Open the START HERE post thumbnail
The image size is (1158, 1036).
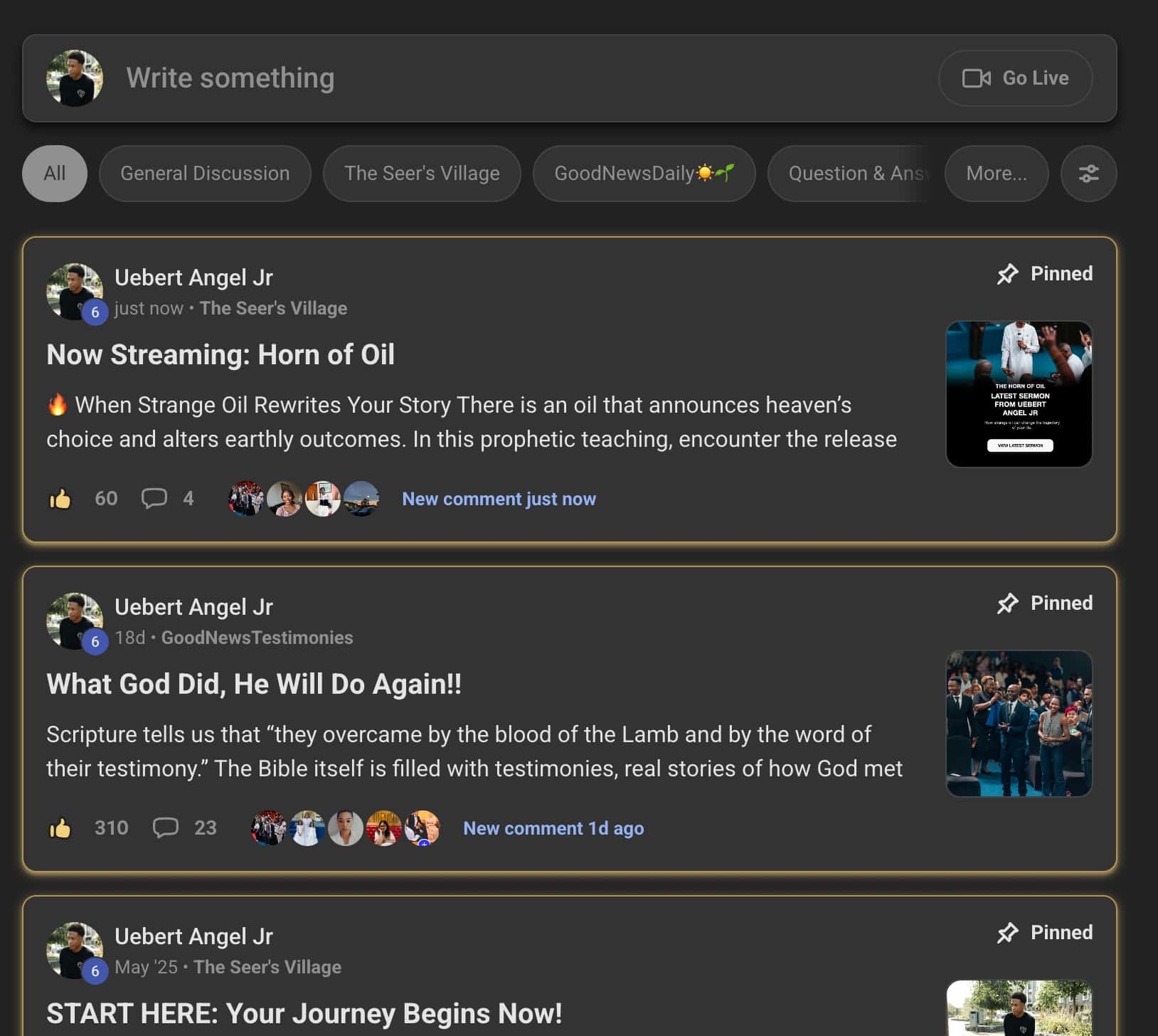pyautogui.click(x=1019, y=1008)
